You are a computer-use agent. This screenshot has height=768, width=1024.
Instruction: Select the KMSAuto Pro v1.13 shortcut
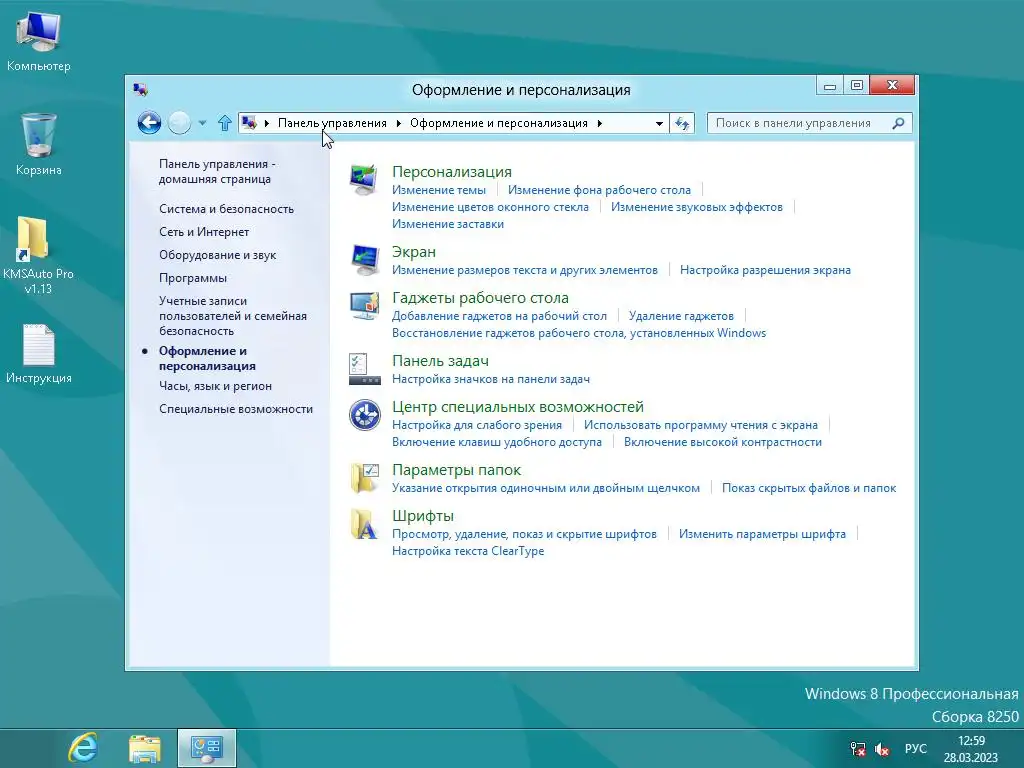(x=38, y=256)
